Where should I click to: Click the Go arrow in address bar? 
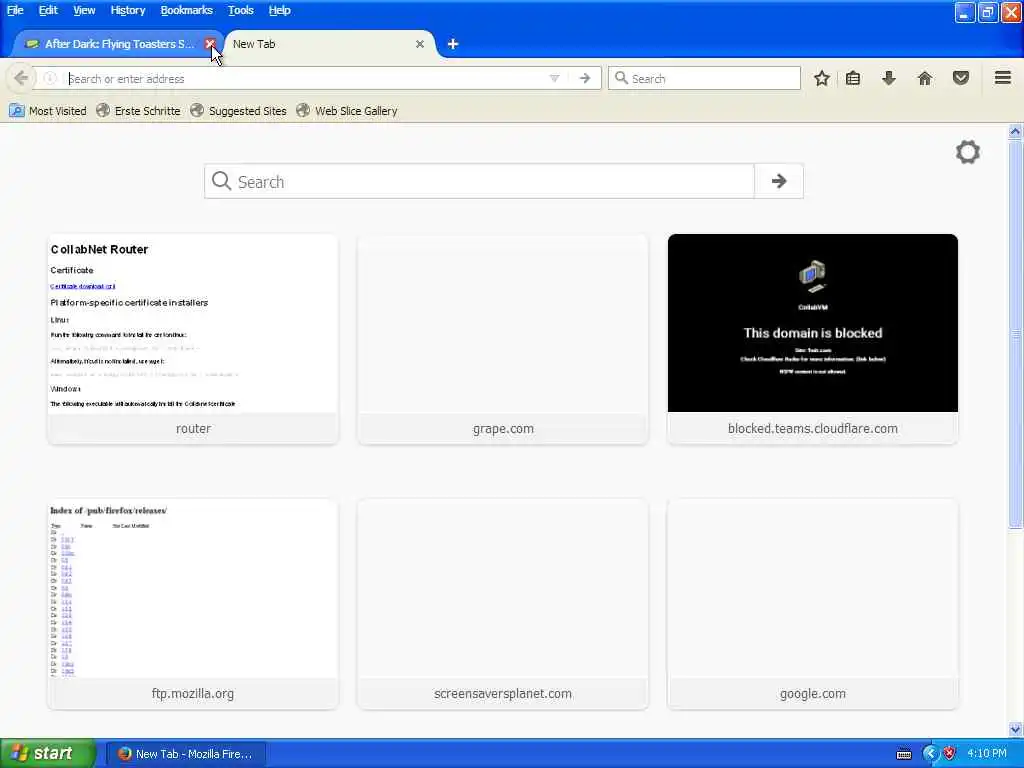click(584, 78)
